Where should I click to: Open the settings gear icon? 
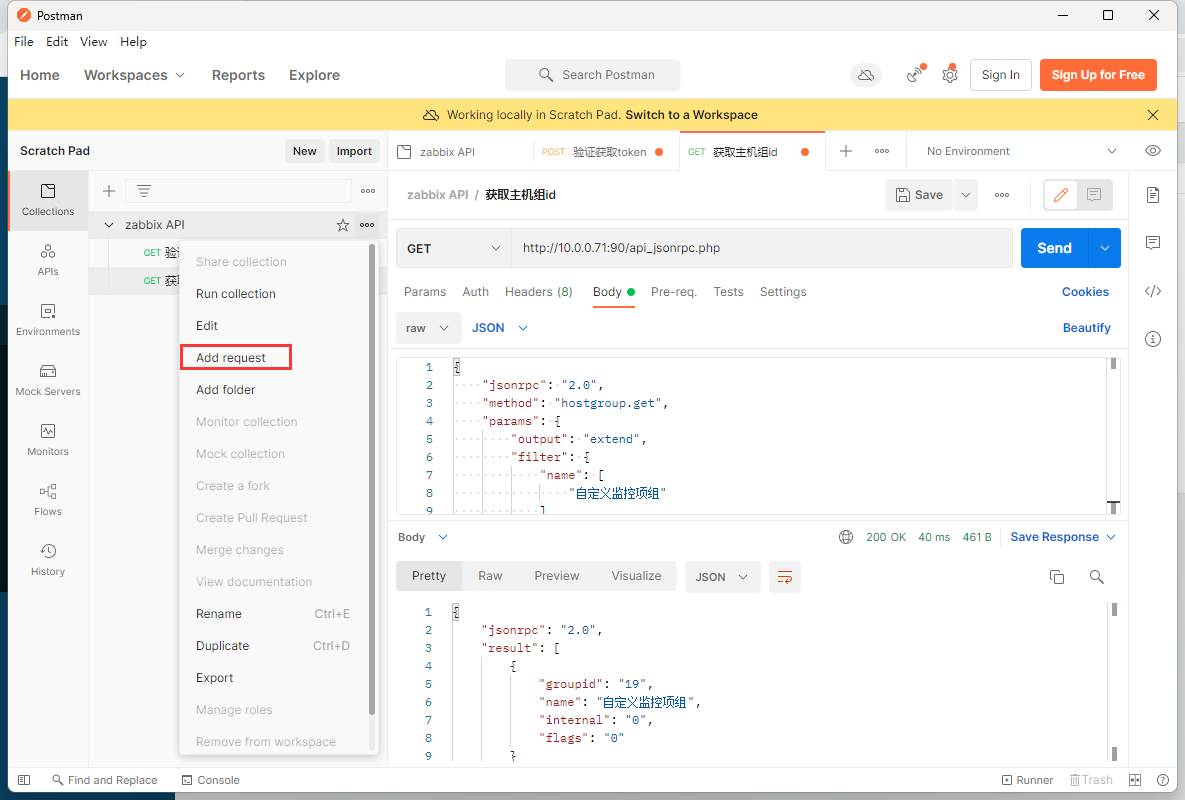tap(950, 75)
